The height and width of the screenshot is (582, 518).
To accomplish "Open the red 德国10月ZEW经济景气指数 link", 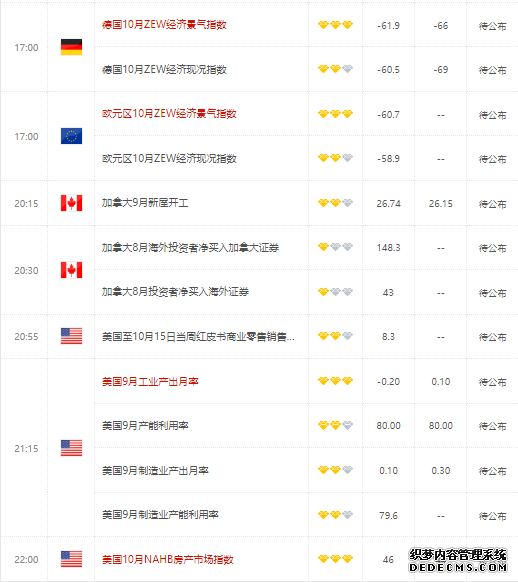I will 164,25.
